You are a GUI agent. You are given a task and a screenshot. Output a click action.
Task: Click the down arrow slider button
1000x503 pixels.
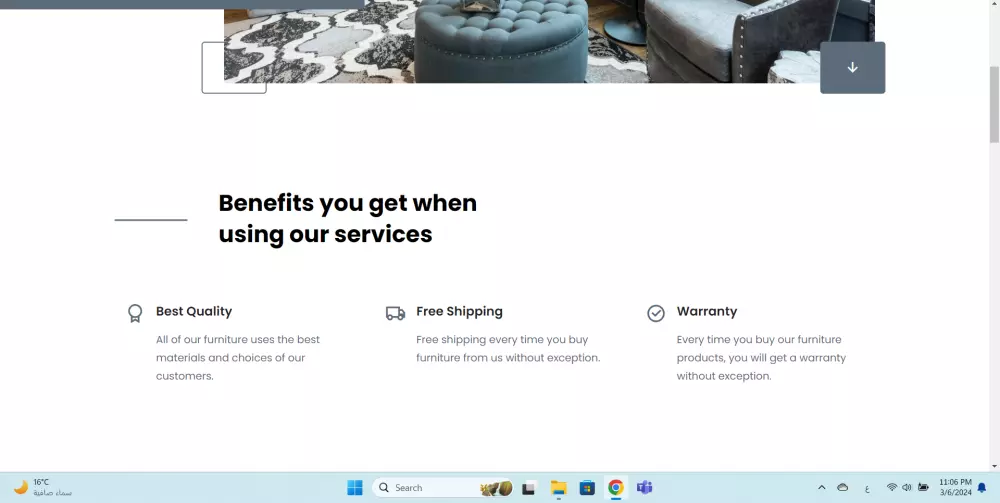(x=852, y=68)
